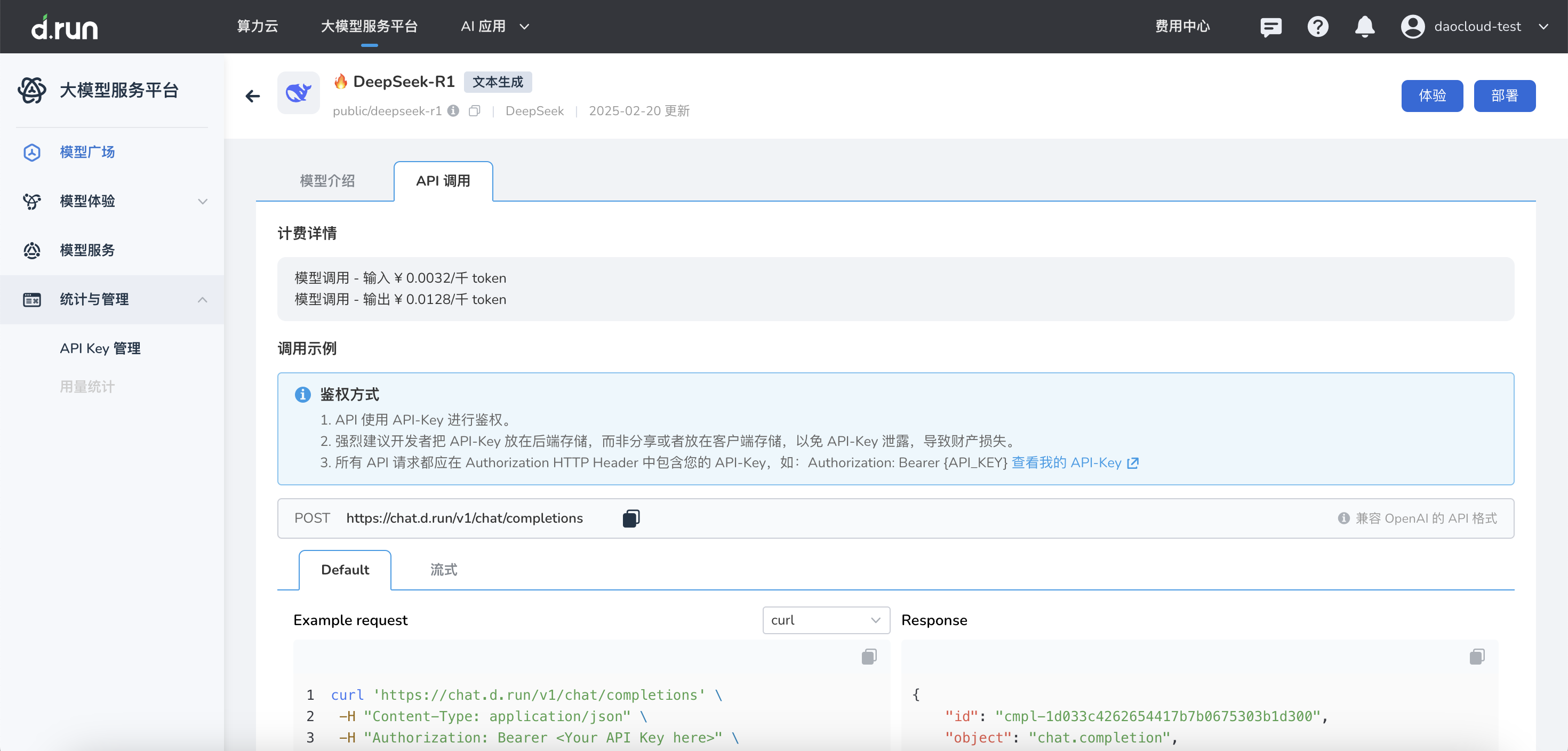Copy the Response JSON code
The width and height of the screenshot is (1568, 751).
(x=1477, y=657)
